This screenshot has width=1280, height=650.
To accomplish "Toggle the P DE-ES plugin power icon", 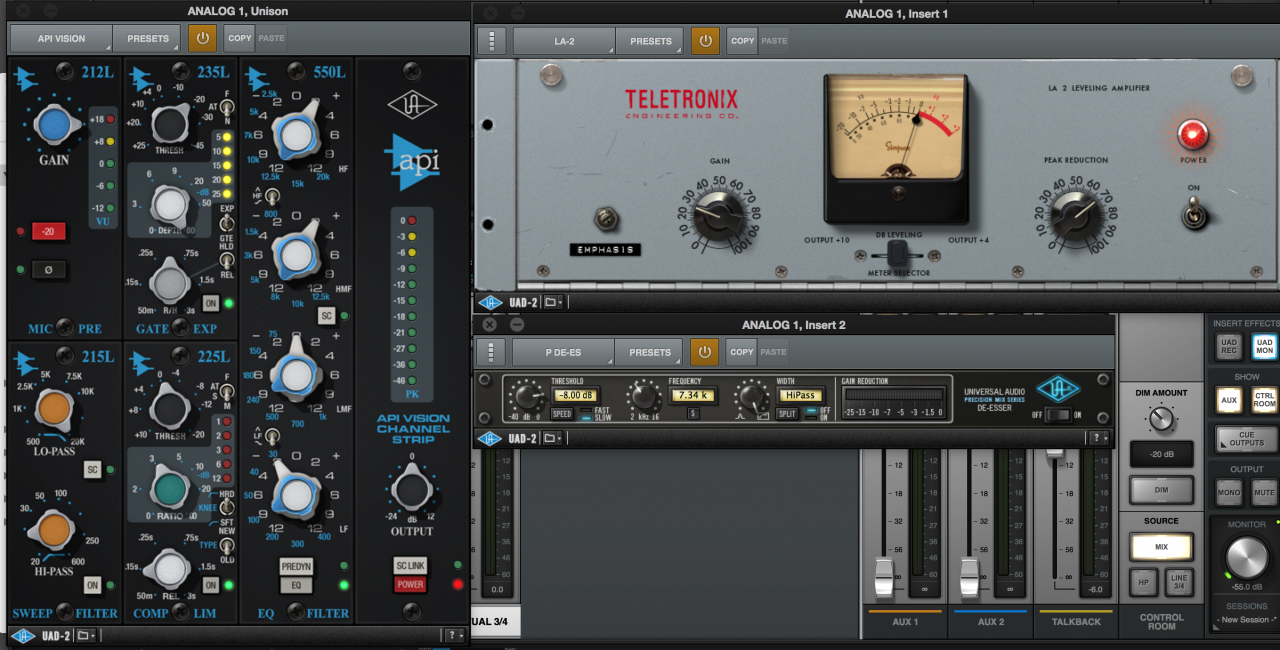I will coord(705,352).
